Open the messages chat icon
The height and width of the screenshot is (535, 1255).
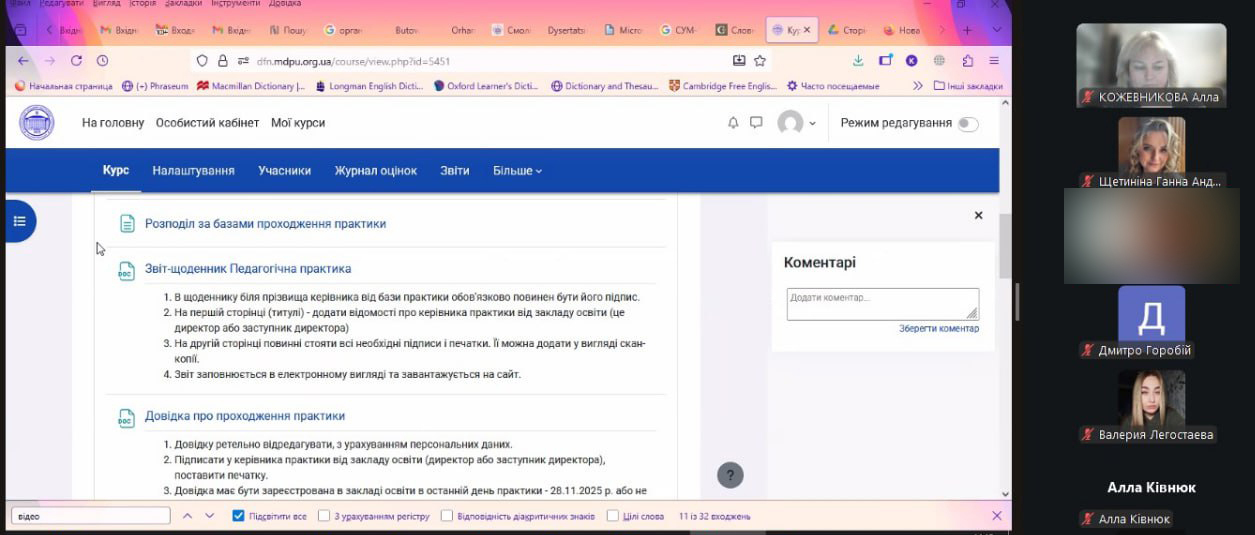point(756,123)
